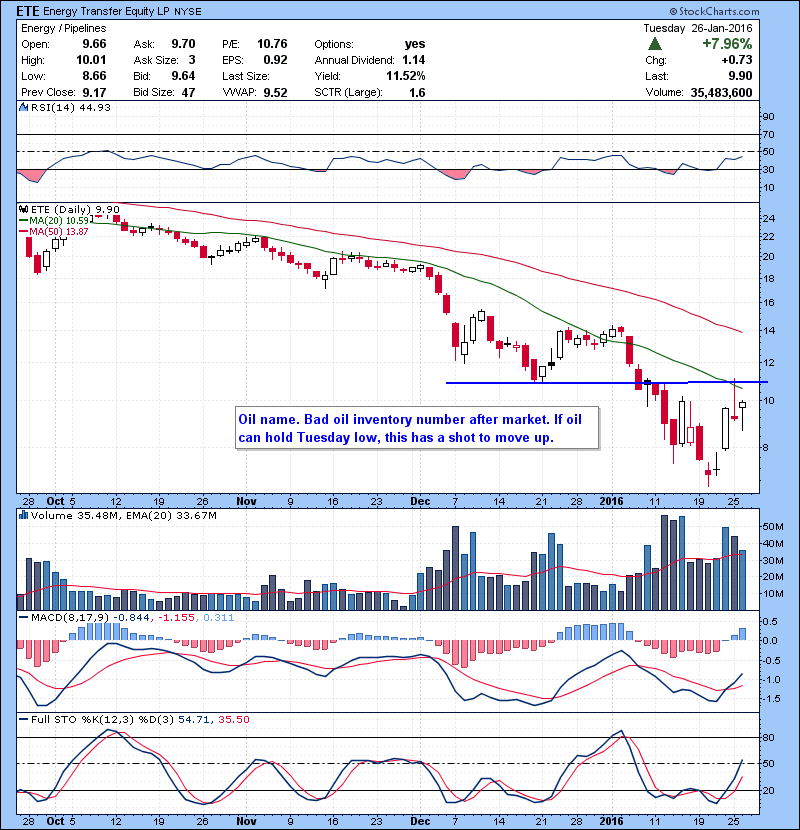Click the Last price 9.90 in header

point(740,76)
